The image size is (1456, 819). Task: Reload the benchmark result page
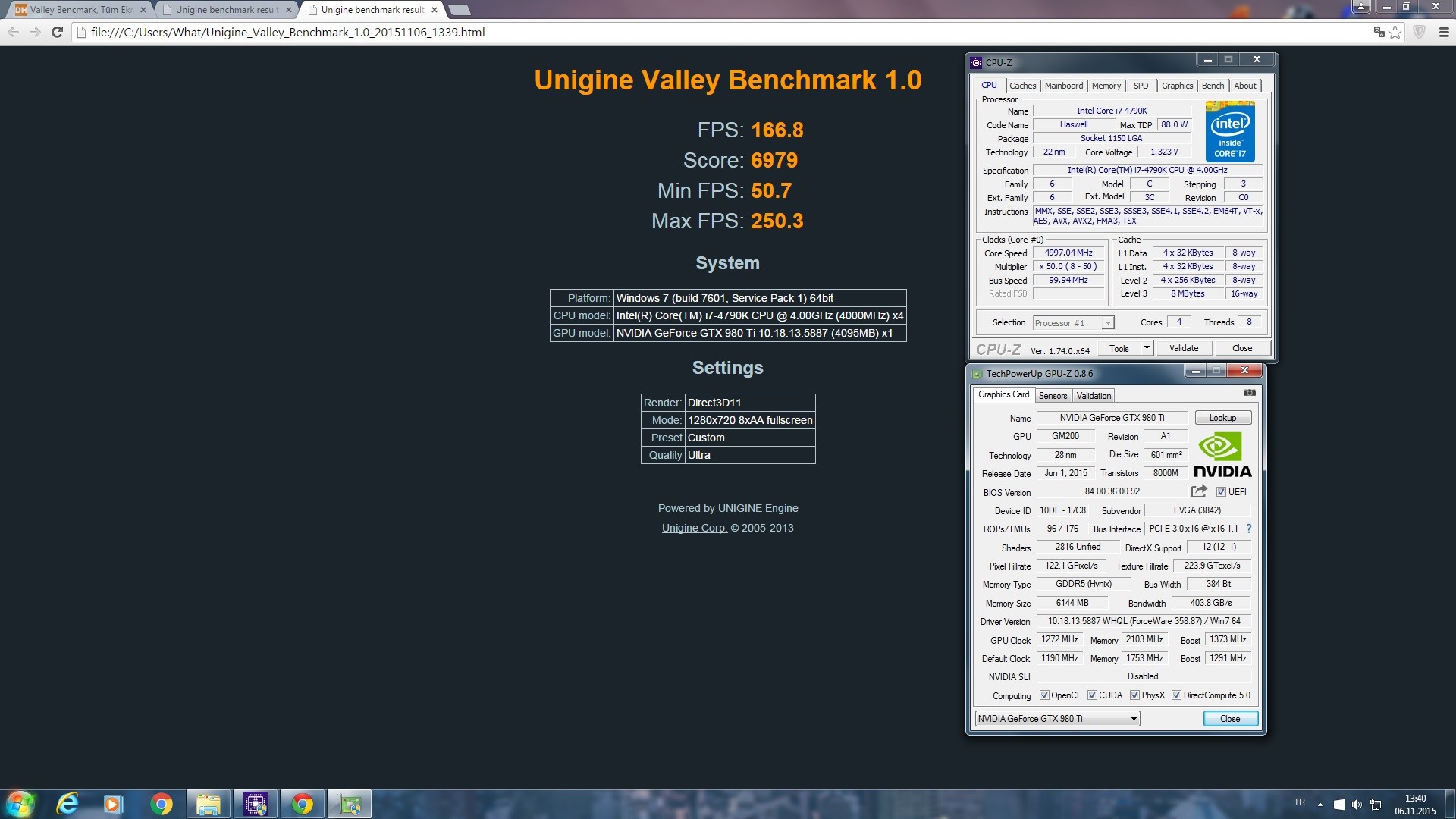point(57,32)
